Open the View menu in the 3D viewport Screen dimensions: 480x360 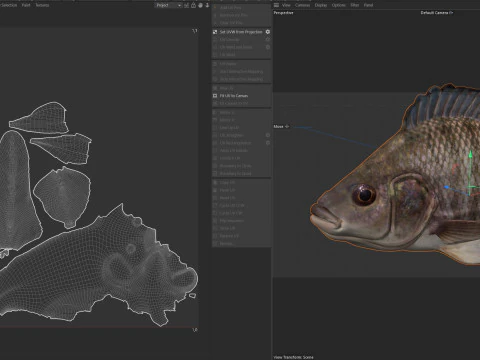click(x=286, y=5)
